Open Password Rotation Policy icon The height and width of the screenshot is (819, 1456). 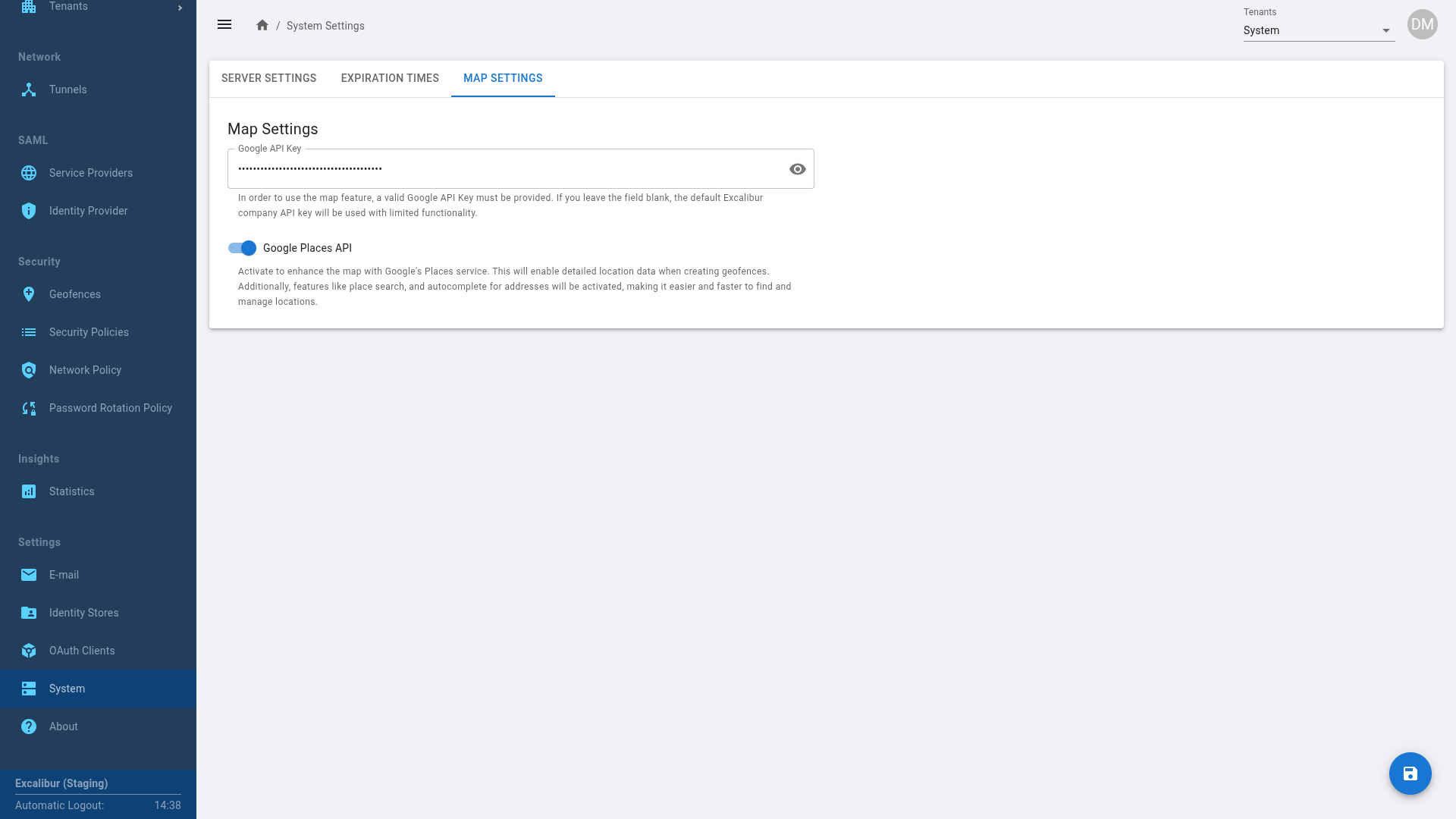(x=29, y=408)
